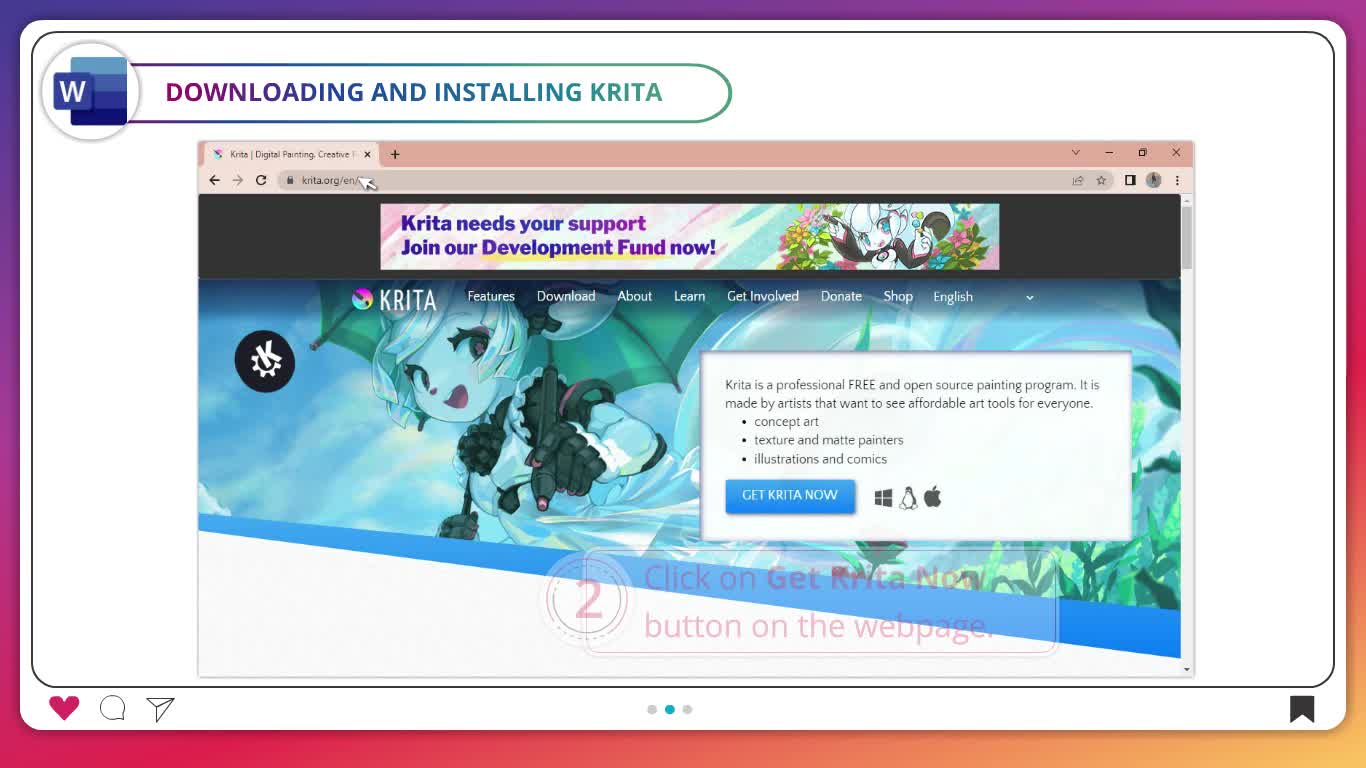The image size is (1366, 768).
Task: Click the paper plane share icon
Action: click(x=160, y=709)
